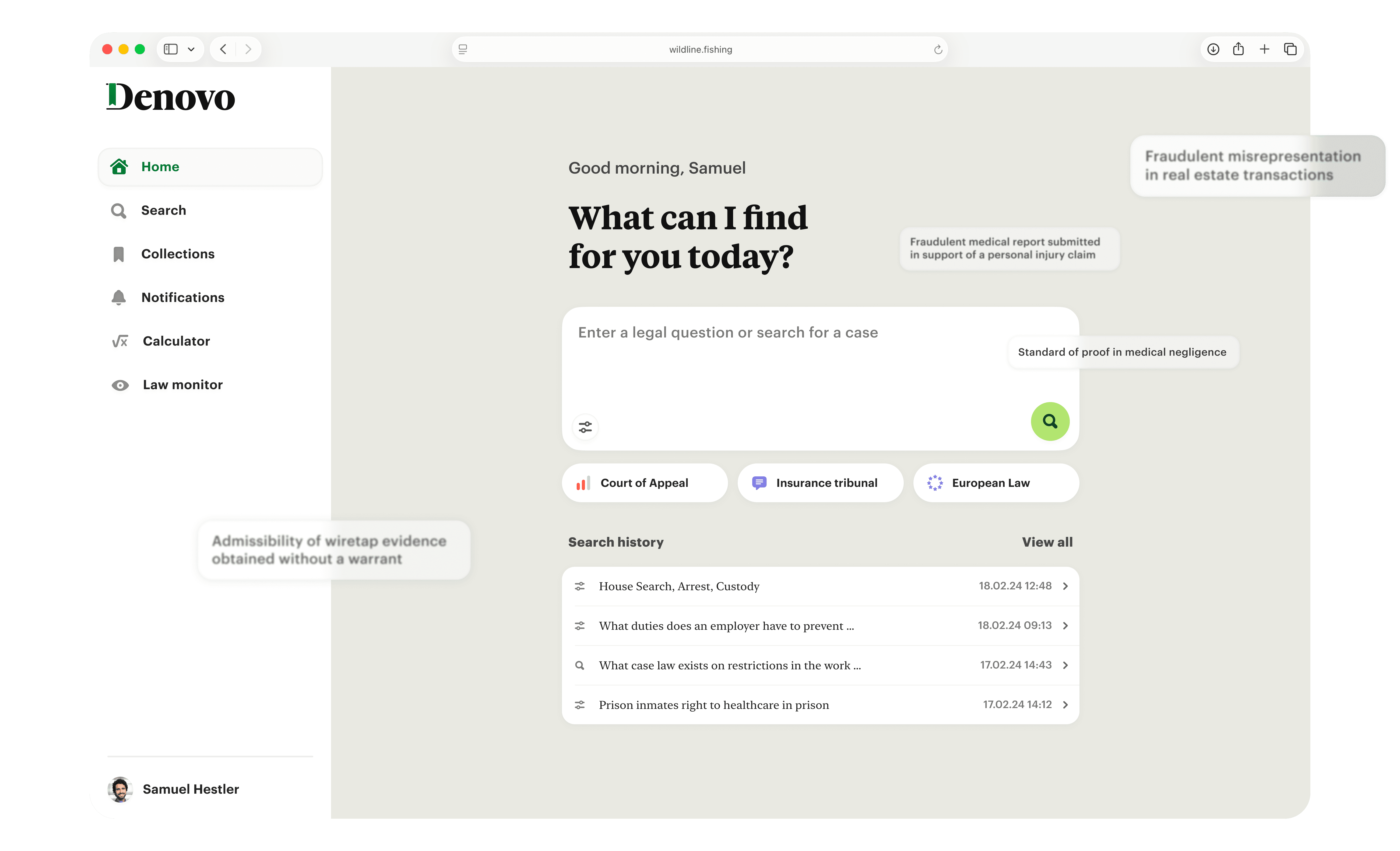Reload the page in address bar
The height and width of the screenshot is (851, 1400).
(938, 50)
